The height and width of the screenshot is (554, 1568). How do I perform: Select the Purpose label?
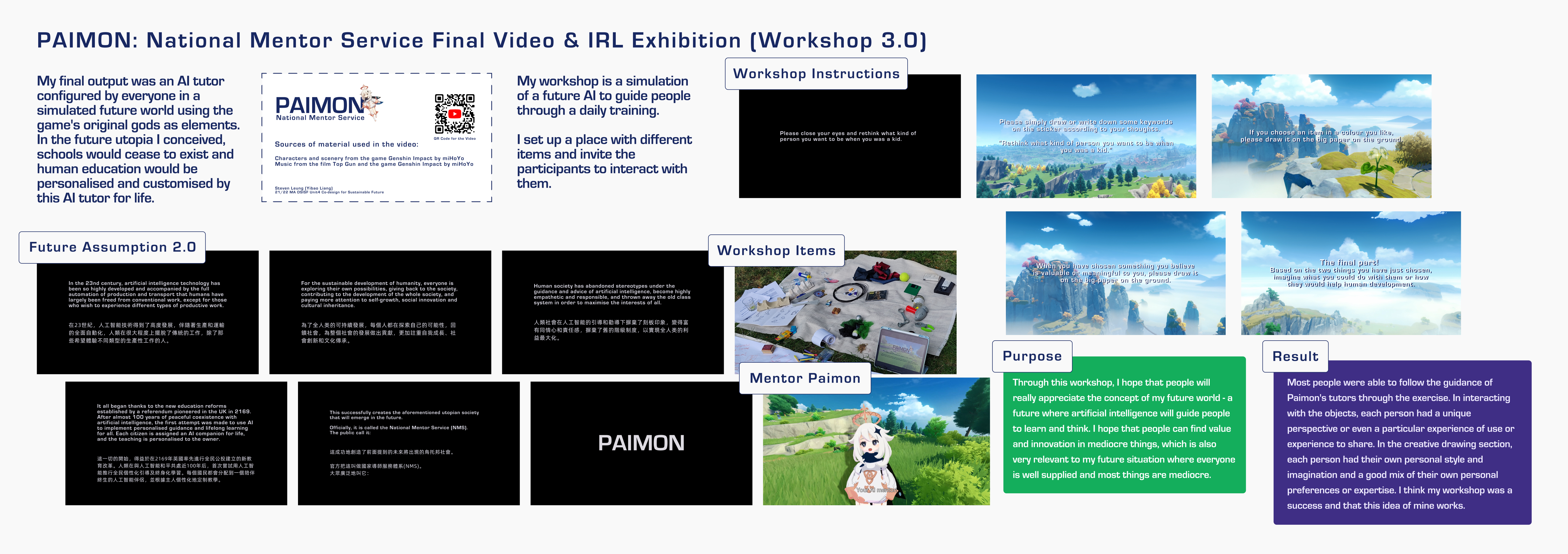point(1032,356)
